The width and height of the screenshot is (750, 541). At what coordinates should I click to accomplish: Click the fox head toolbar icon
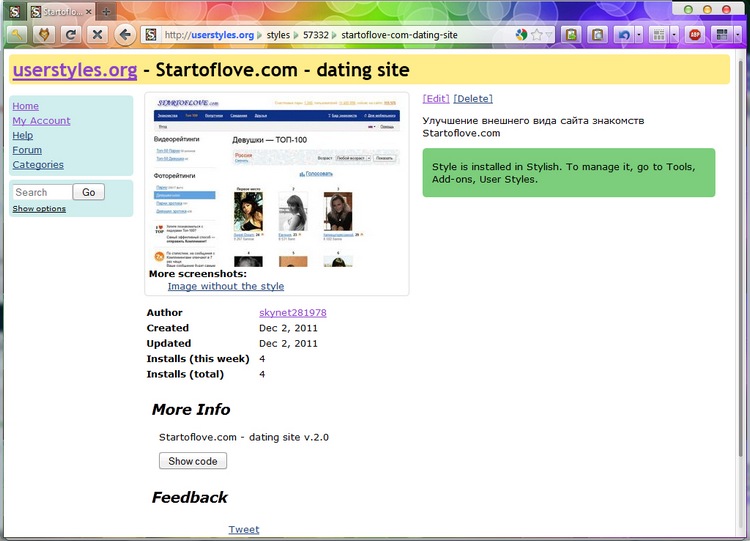coord(44,34)
